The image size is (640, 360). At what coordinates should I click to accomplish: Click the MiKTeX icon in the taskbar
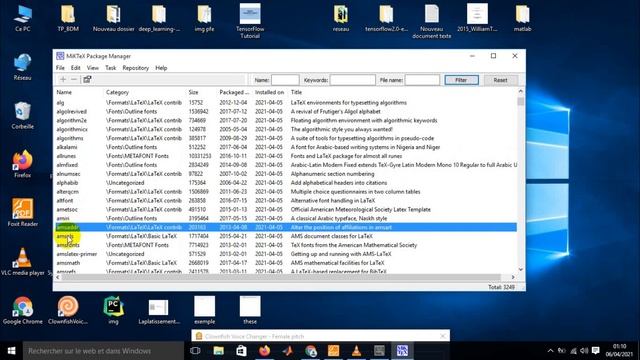402,351
